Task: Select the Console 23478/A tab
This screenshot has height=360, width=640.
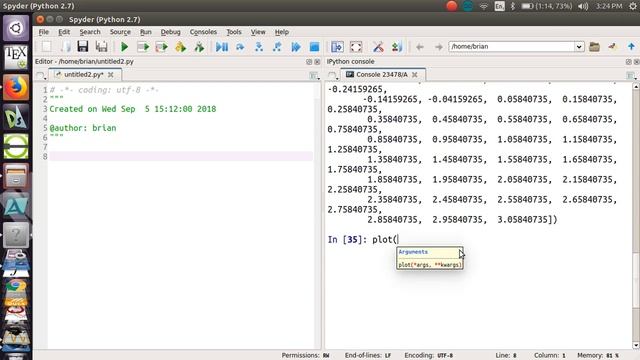Action: pos(382,75)
